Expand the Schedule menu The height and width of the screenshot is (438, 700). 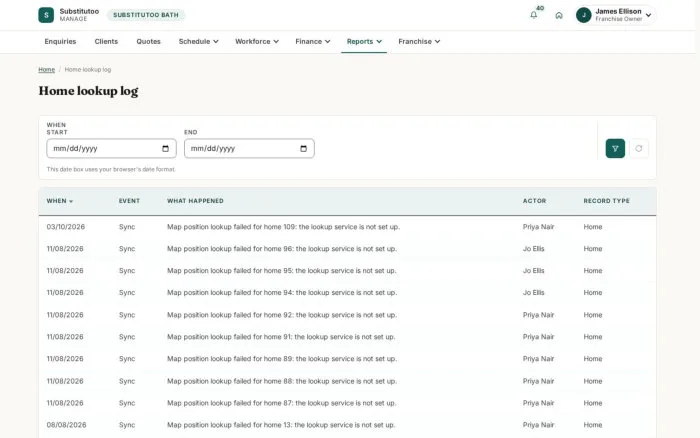click(198, 42)
